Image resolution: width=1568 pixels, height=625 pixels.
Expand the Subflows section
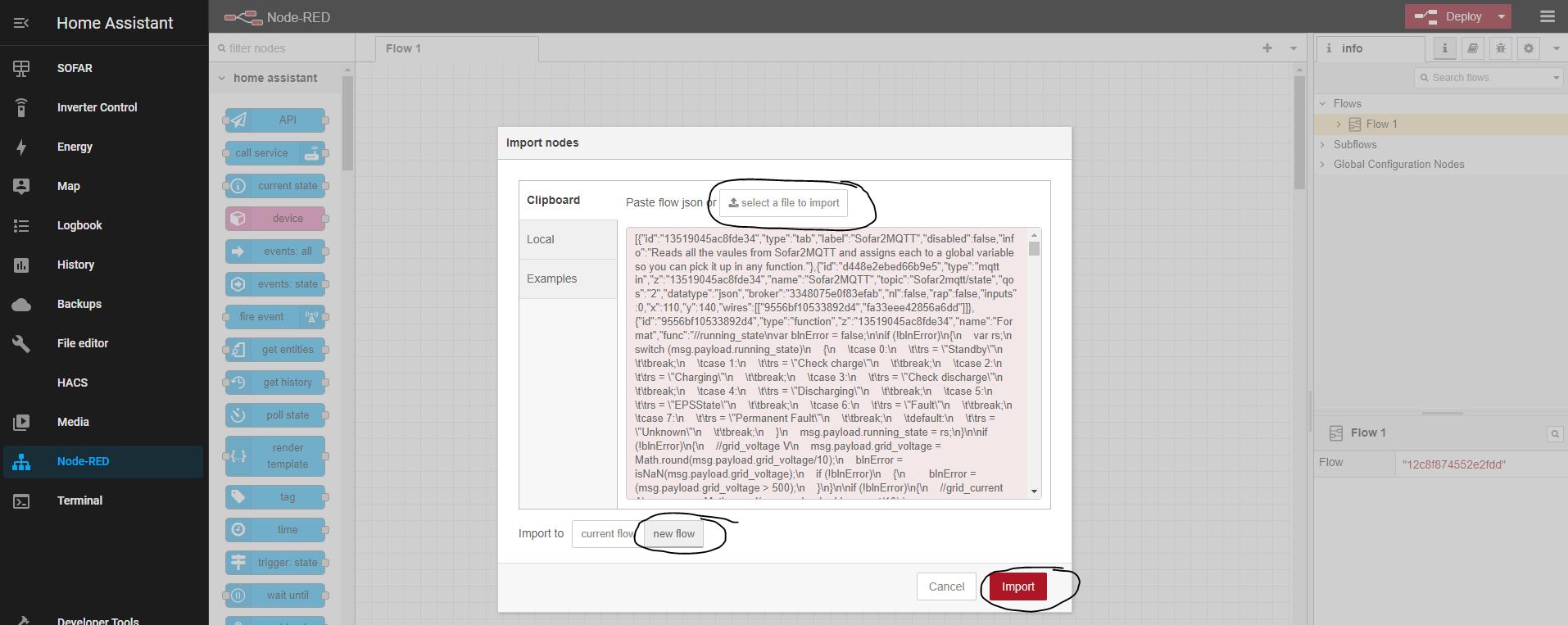tap(1322, 145)
